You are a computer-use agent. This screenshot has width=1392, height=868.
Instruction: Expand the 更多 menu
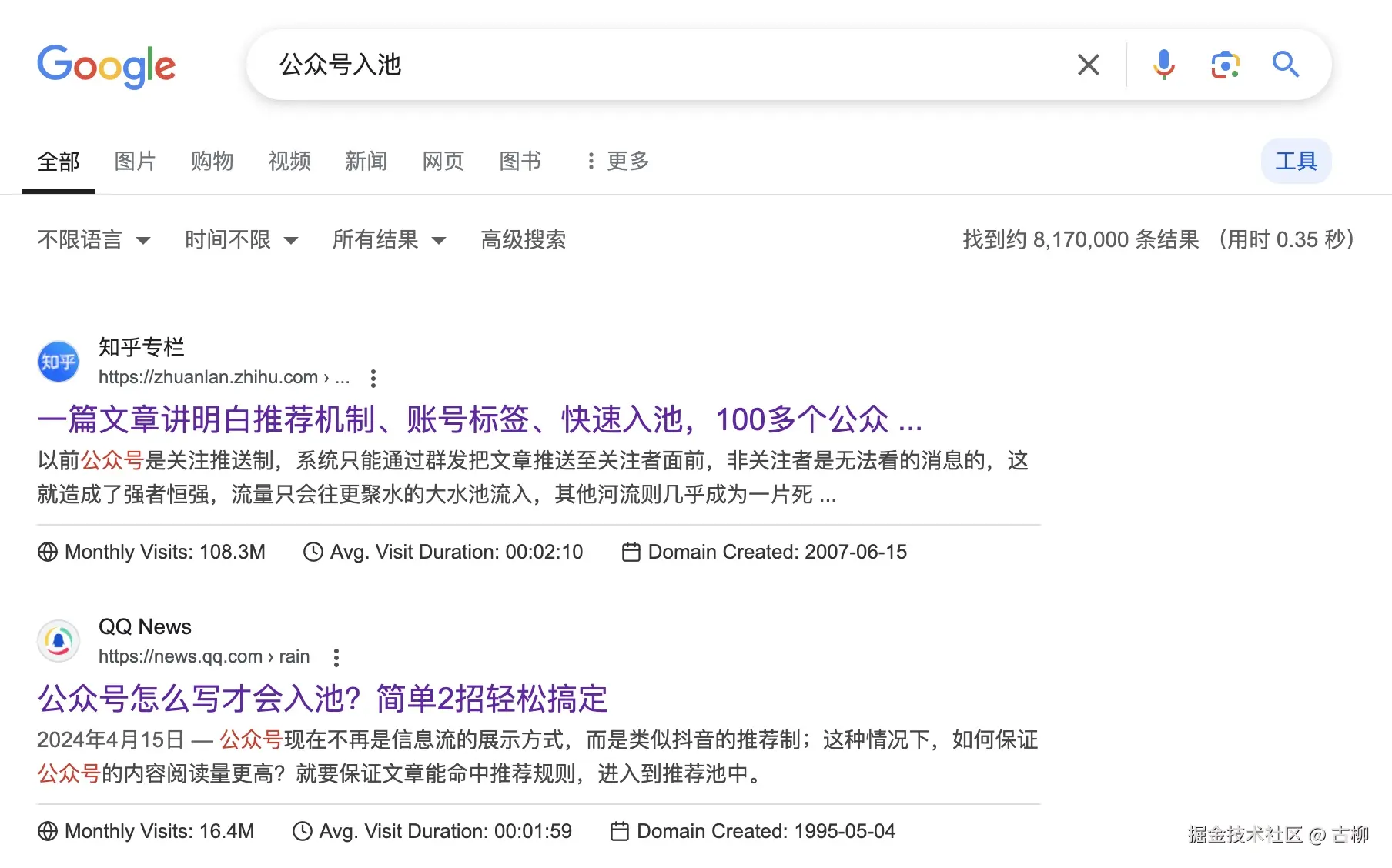click(x=618, y=161)
